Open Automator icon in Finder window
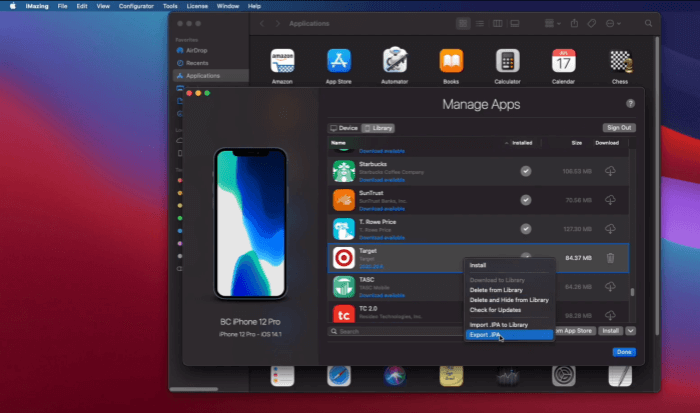Image resolution: width=700 pixels, height=413 pixels. click(x=395, y=61)
